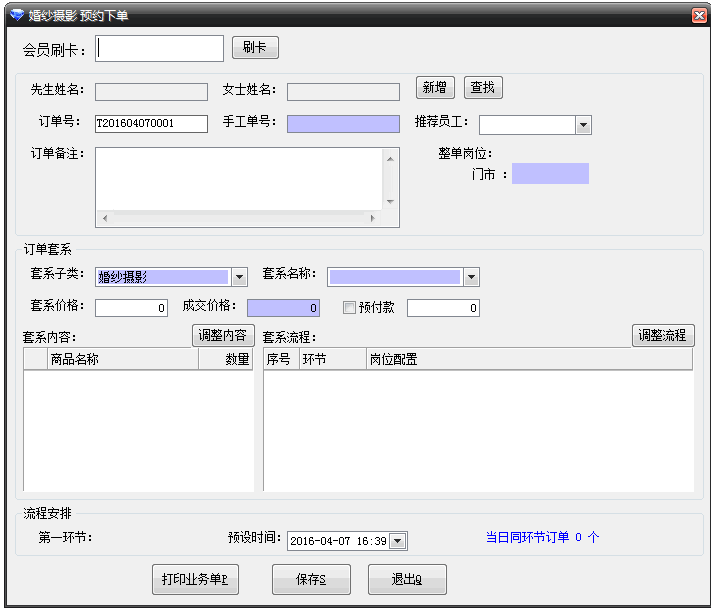This screenshot has height=610, width=711.
Task: Click the 手工单号 input field
Action: point(342,124)
